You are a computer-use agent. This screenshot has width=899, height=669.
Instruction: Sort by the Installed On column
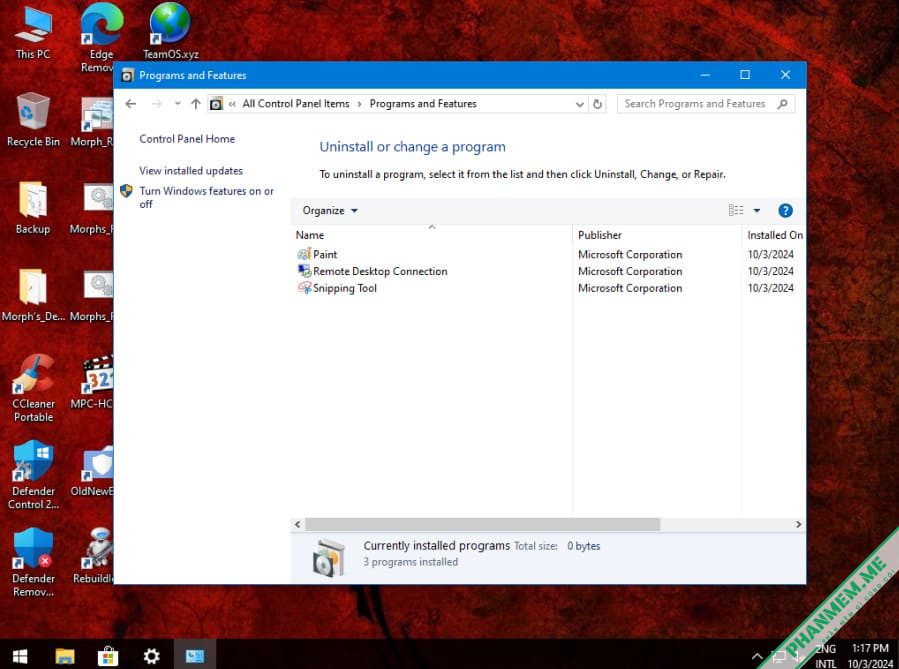tap(775, 235)
